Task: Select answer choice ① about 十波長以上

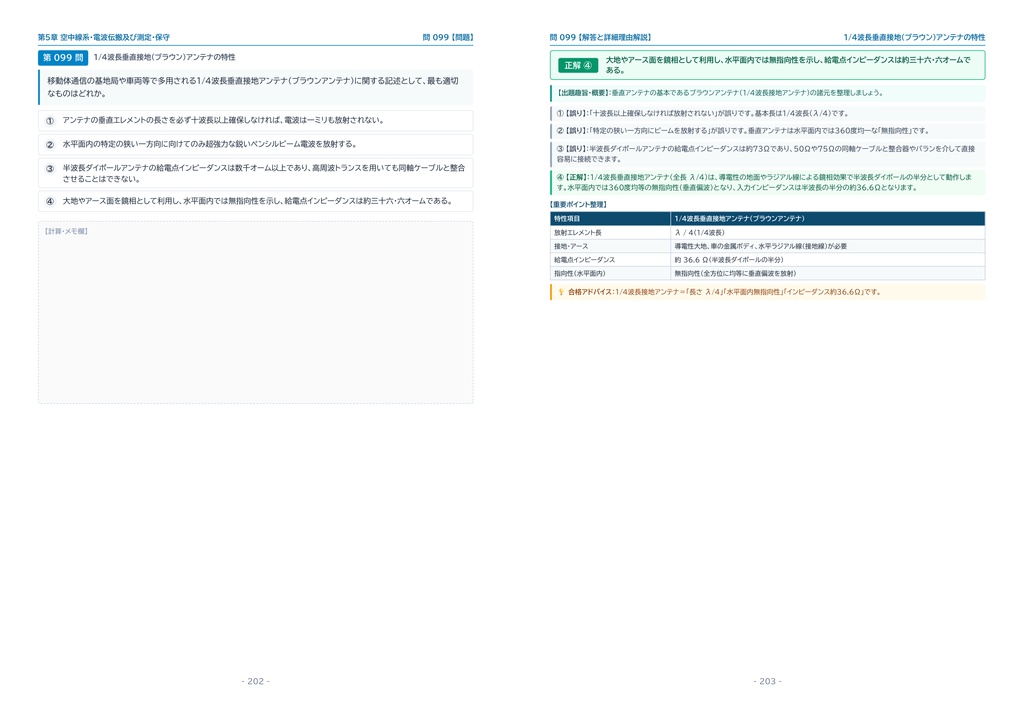Action: pyautogui.click(x=255, y=120)
